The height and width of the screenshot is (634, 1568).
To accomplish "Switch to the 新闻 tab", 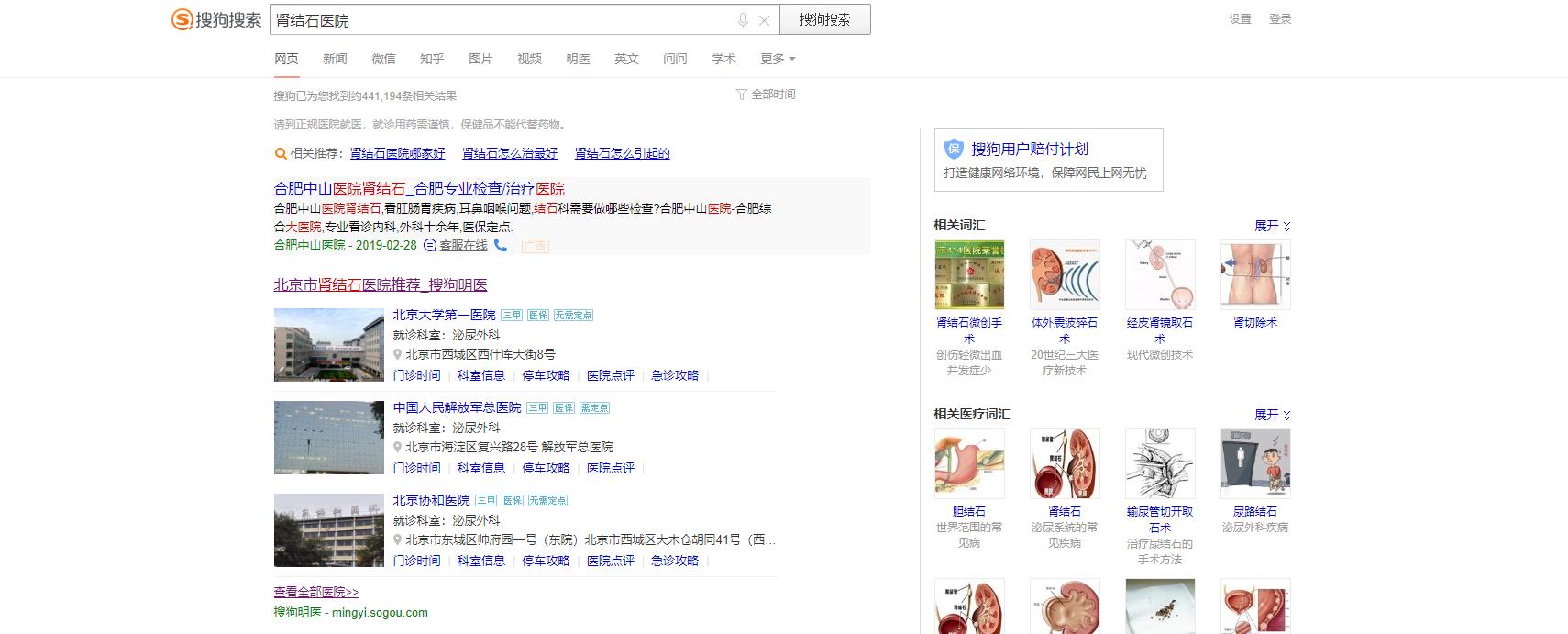I will pos(335,59).
